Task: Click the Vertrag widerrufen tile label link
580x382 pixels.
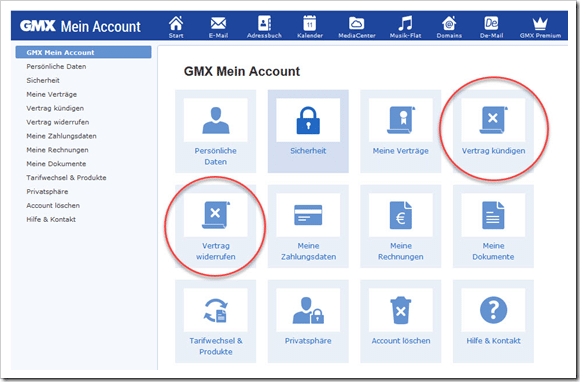Action: pos(216,251)
